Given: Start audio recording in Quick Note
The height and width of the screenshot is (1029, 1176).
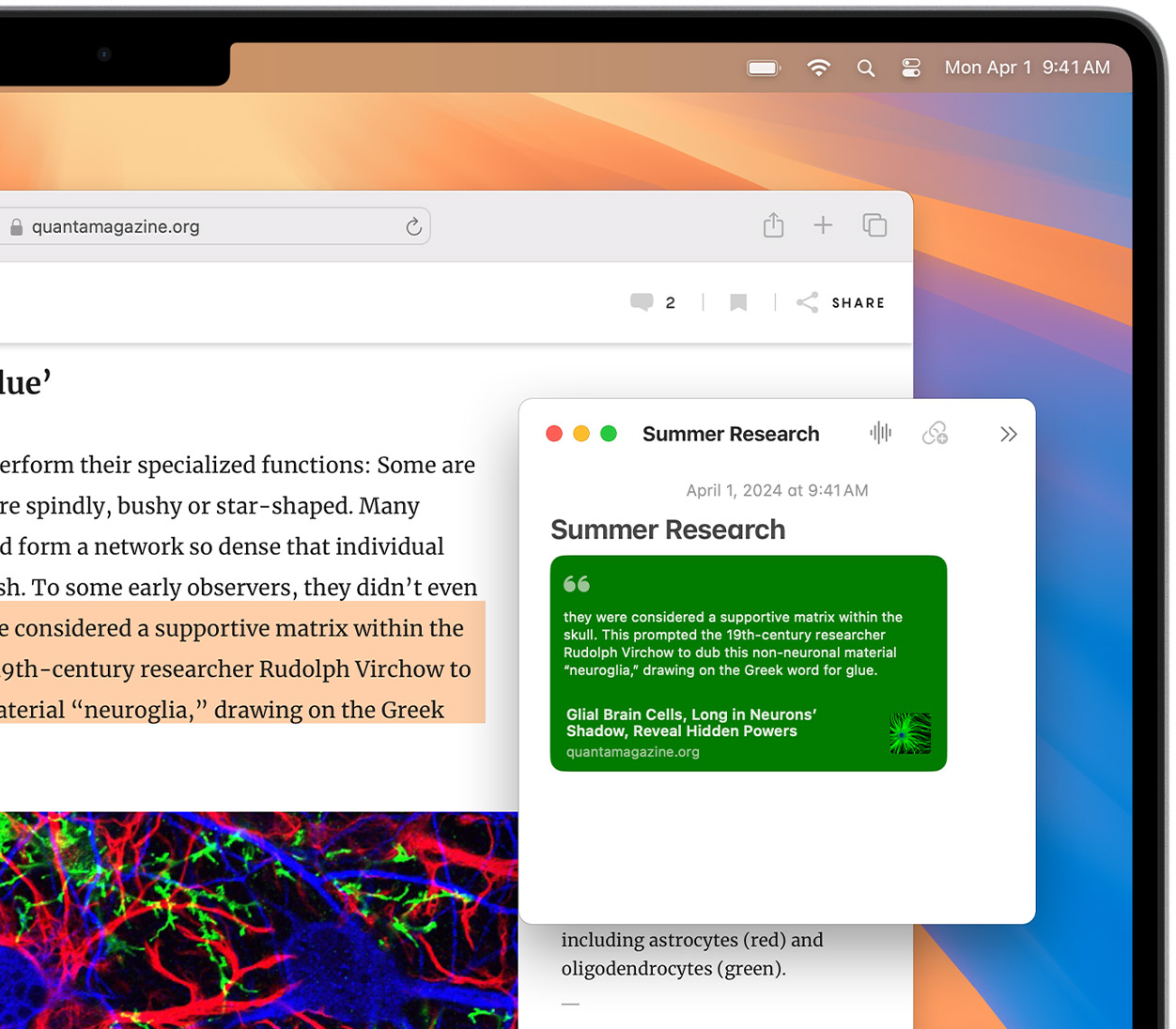Looking at the screenshot, I should pyautogui.click(x=880, y=433).
